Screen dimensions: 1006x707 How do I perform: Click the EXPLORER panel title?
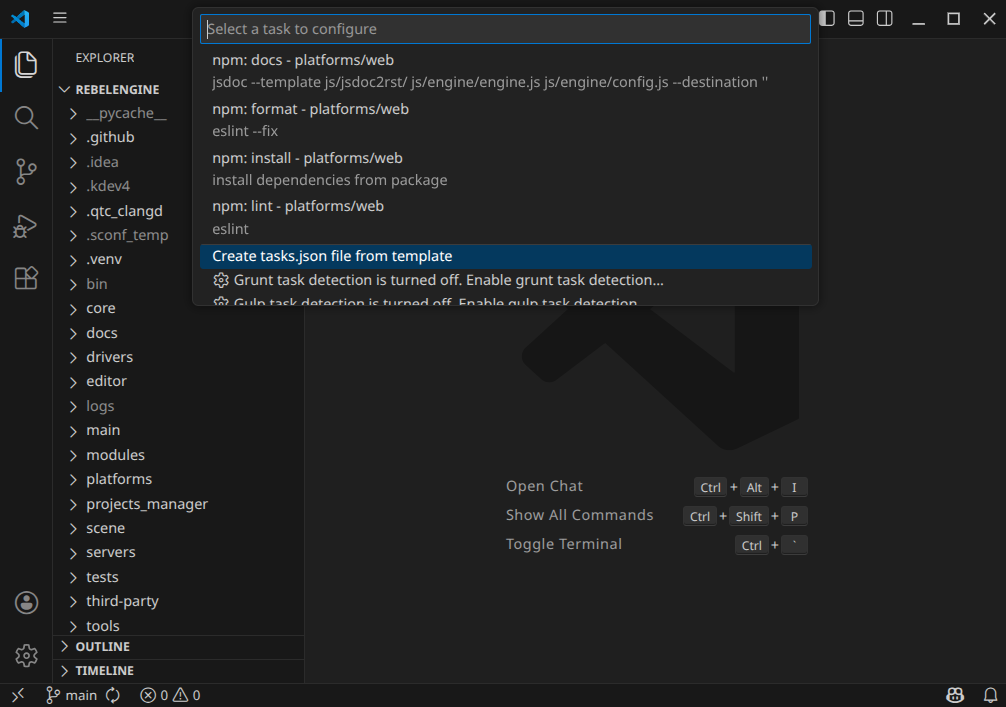pyautogui.click(x=105, y=58)
